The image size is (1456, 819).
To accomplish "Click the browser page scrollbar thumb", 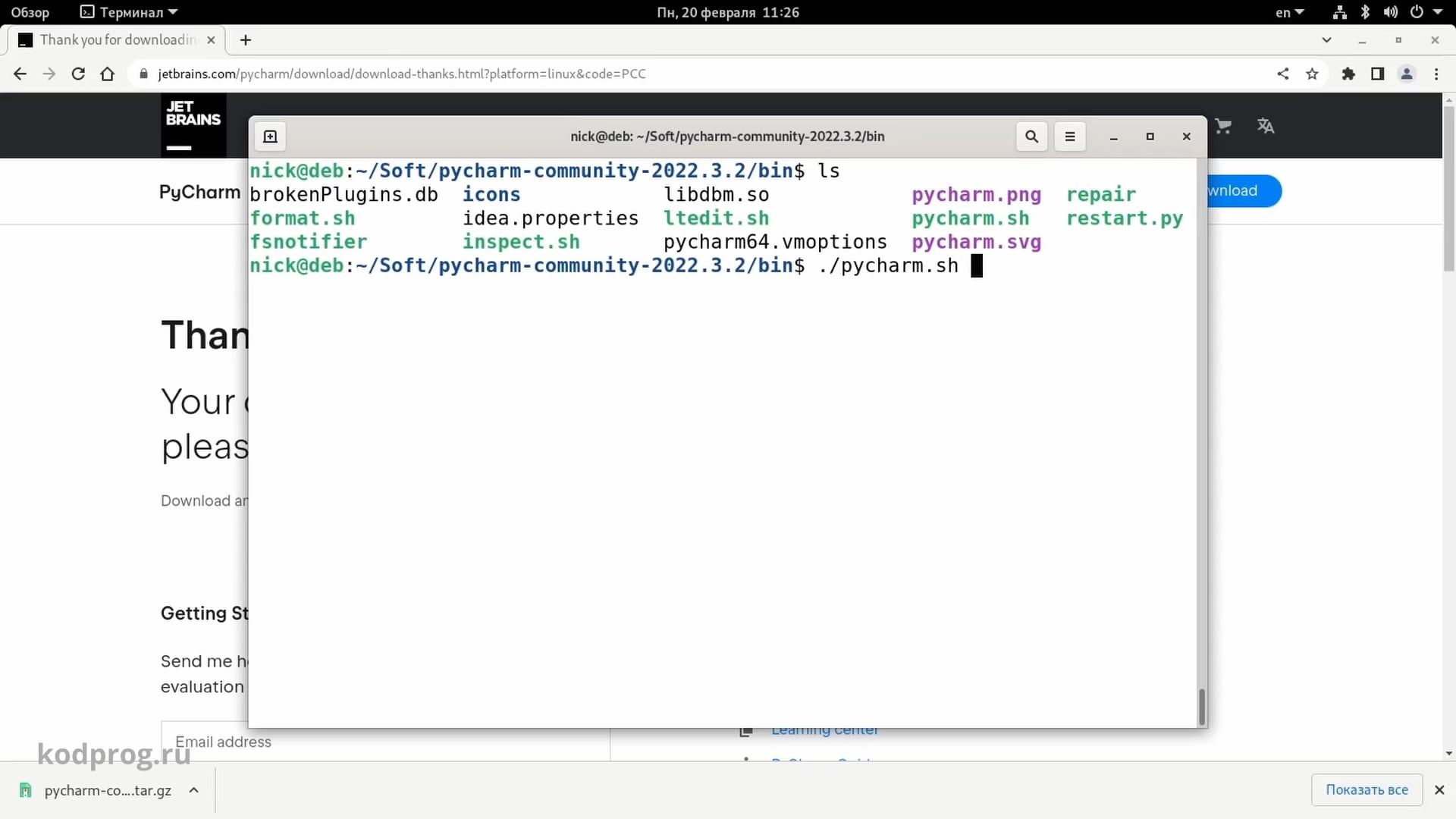I will [x=1449, y=188].
